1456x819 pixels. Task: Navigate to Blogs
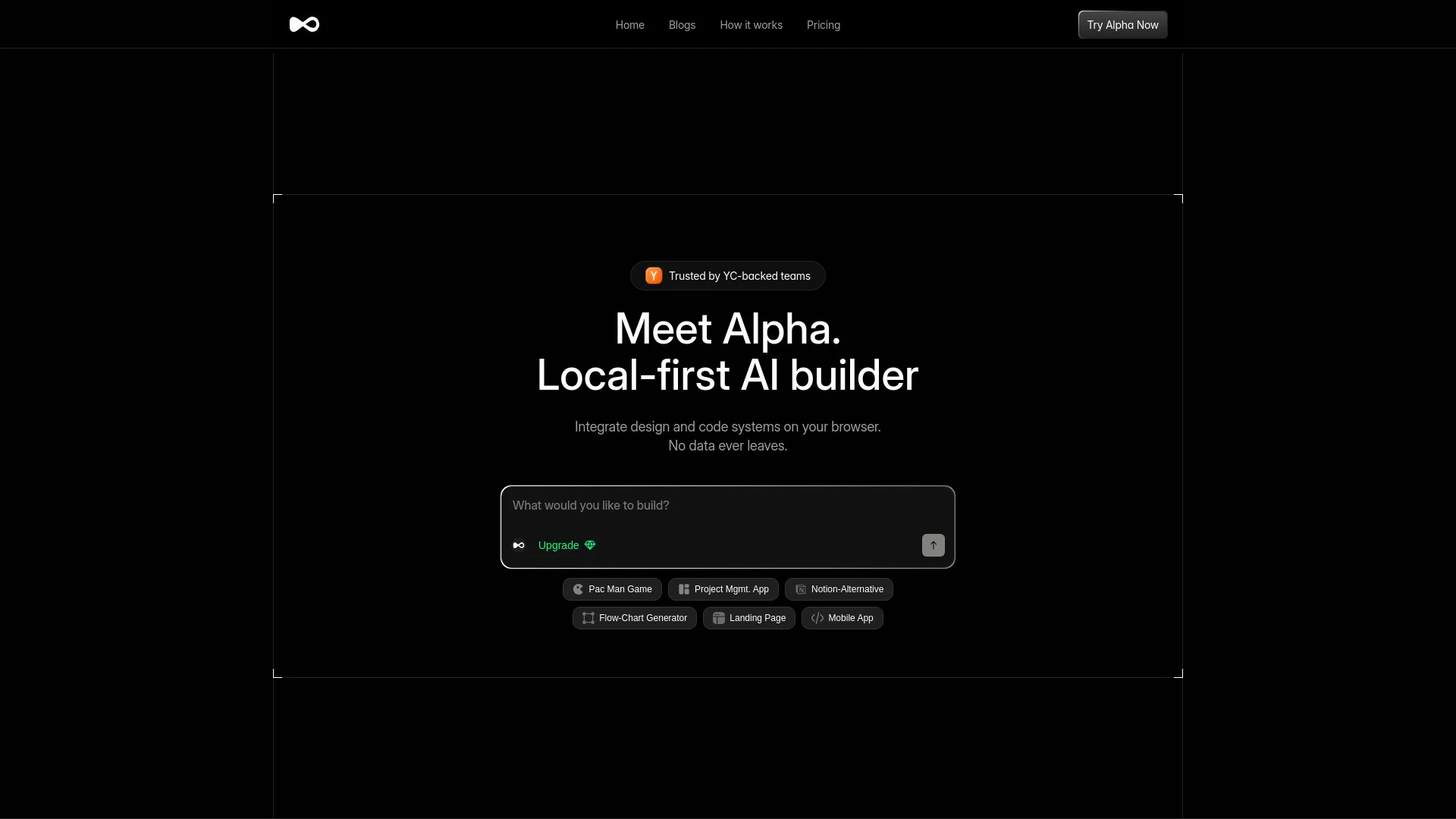coord(682,25)
